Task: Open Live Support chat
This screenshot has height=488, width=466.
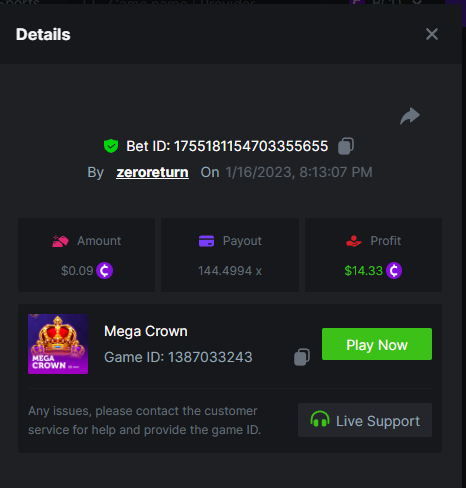Action: (x=365, y=420)
